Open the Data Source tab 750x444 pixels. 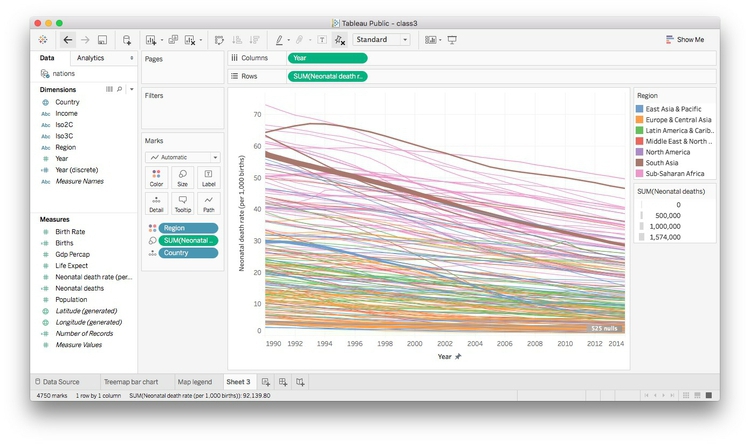(57, 382)
